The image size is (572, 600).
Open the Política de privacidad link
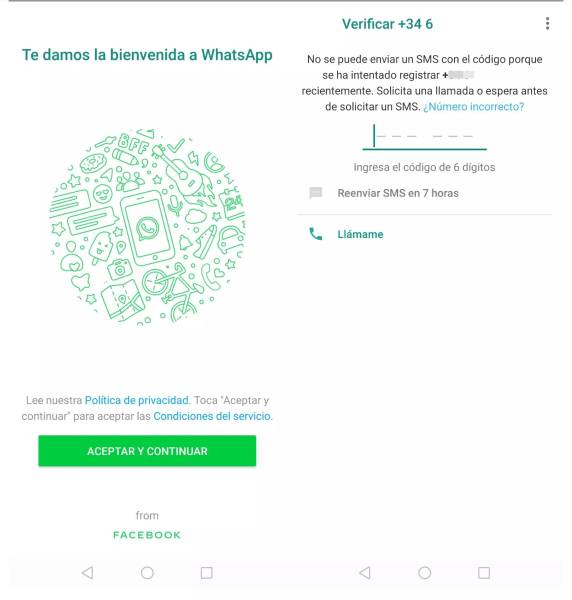coord(137,400)
